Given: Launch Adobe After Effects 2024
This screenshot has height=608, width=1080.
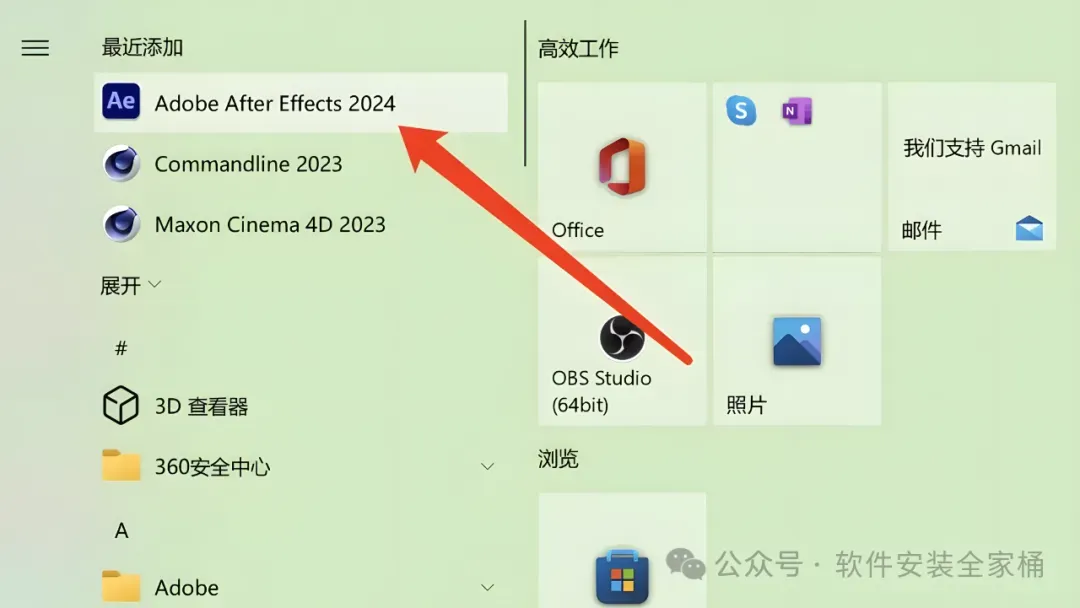Looking at the screenshot, I should pos(301,103).
